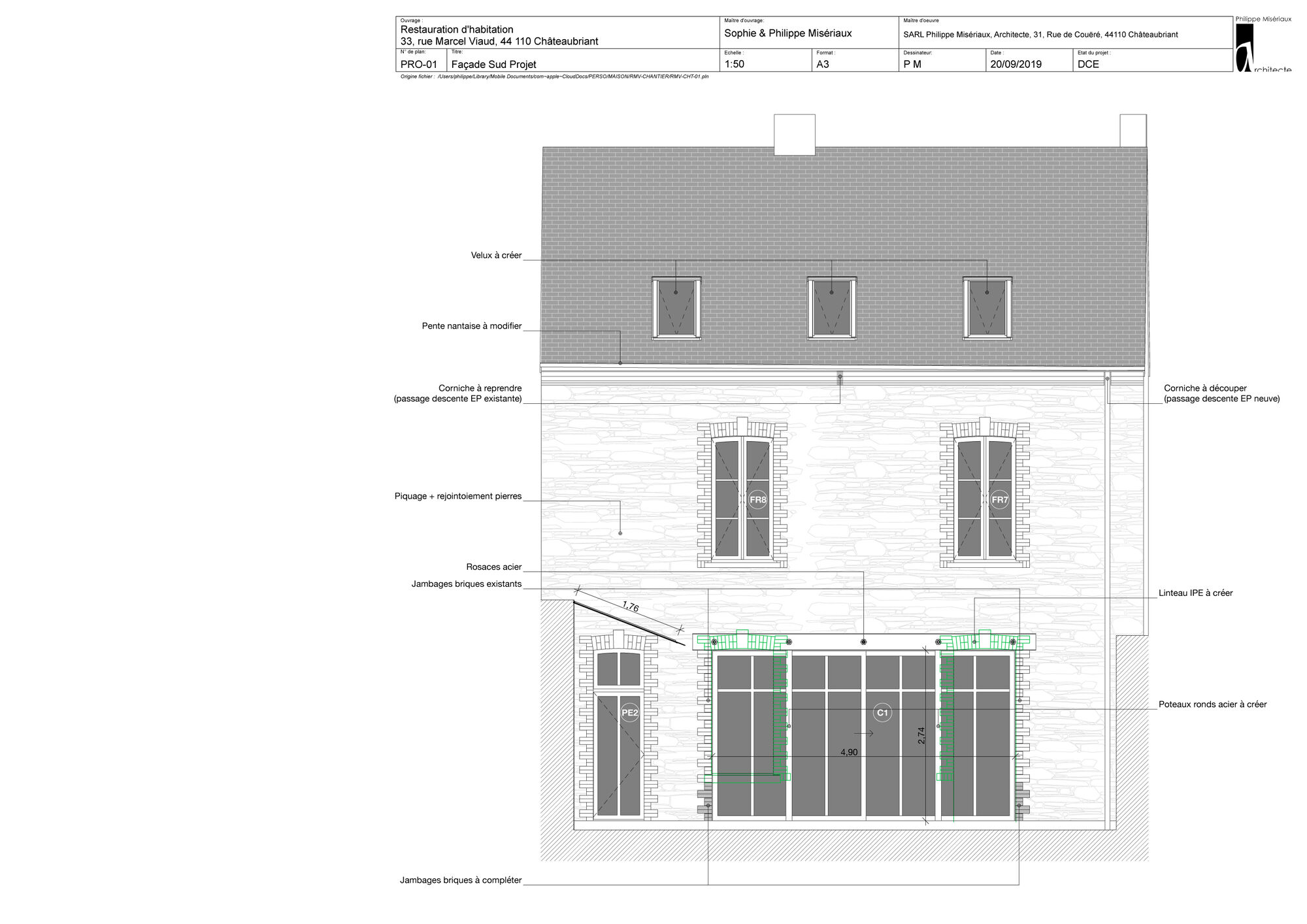The width and height of the screenshot is (1307, 924).
Task: Click the PE2 door tag circle
Action: point(629,713)
